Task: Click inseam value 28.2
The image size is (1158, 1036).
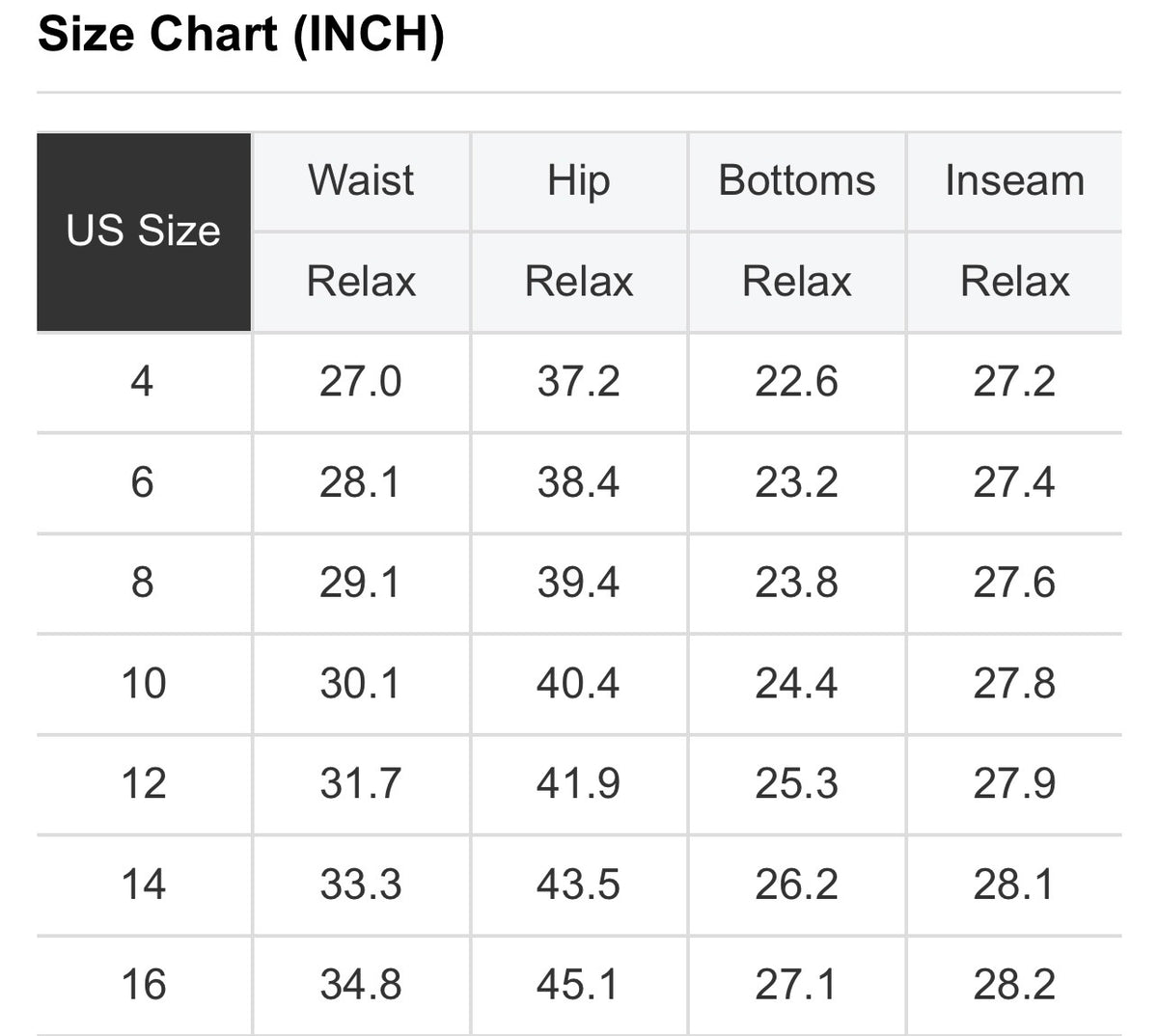Action: coord(1014,985)
